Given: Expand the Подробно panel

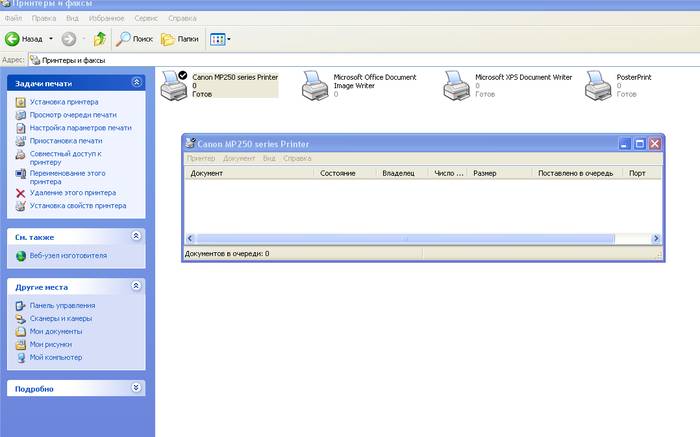Looking at the screenshot, I should 137,388.
